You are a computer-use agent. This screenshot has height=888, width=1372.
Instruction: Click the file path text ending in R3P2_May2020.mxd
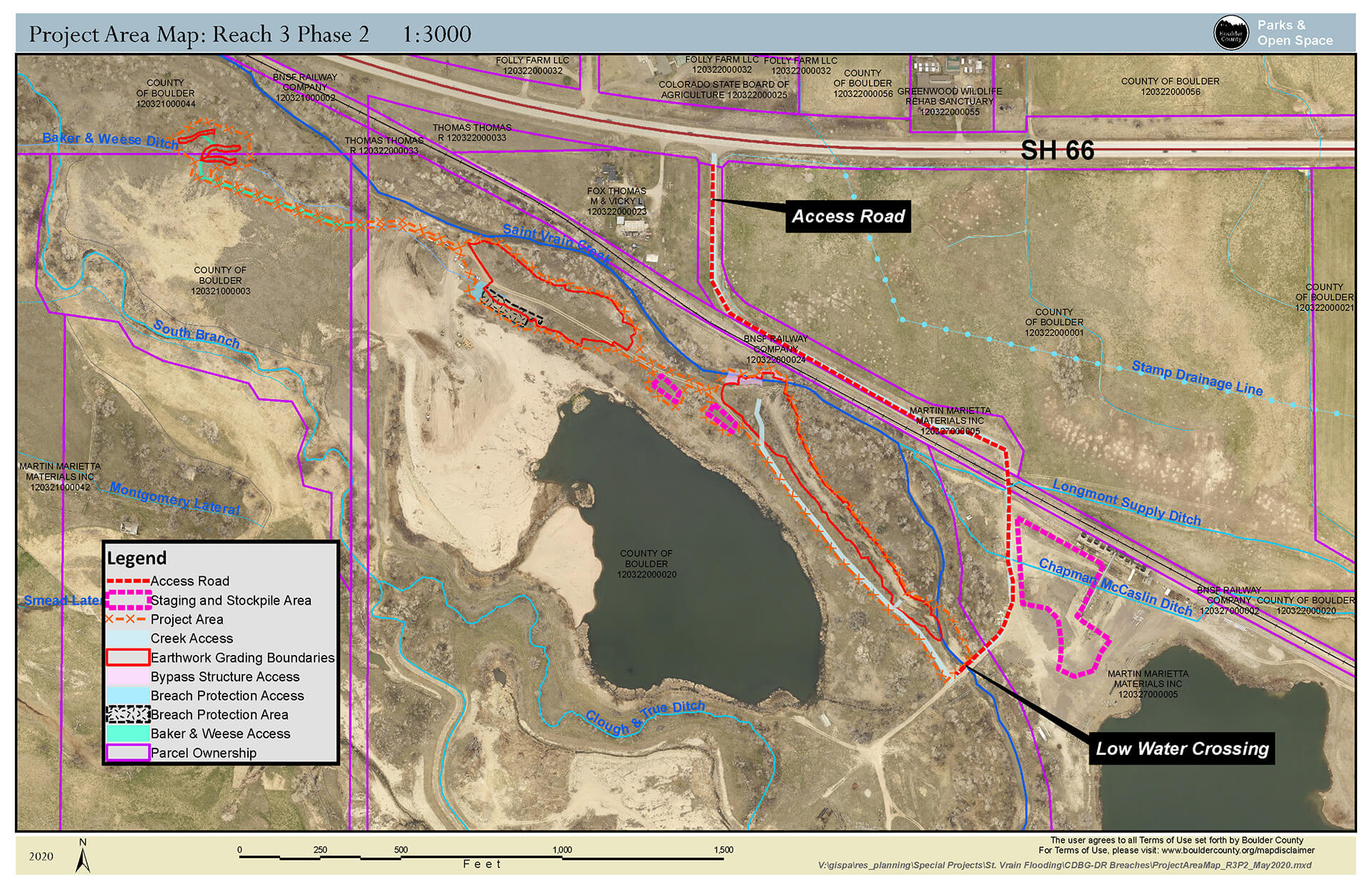pyautogui.click(x=1065, y=865)
